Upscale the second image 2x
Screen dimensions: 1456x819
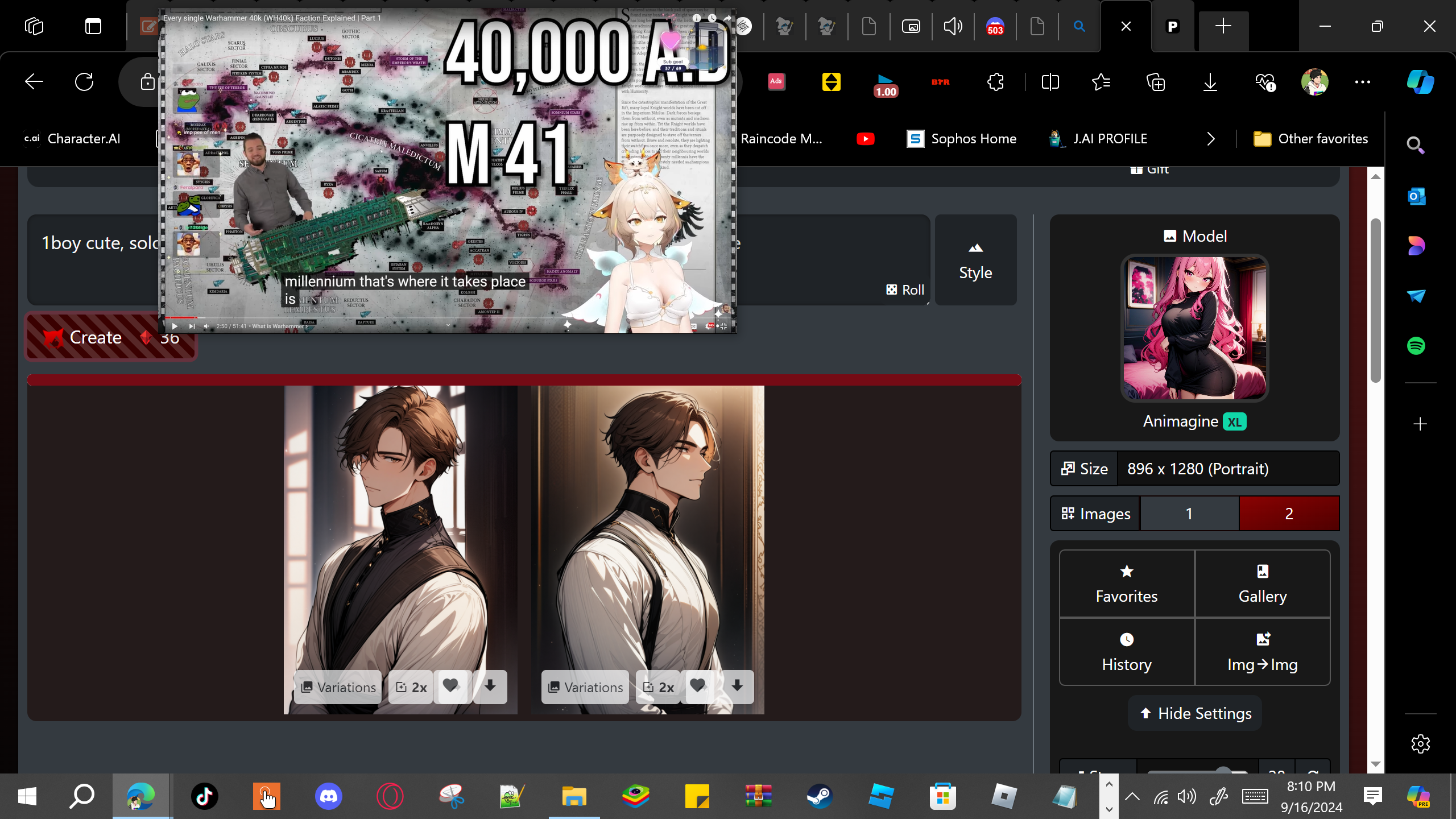tap(658, 686)
